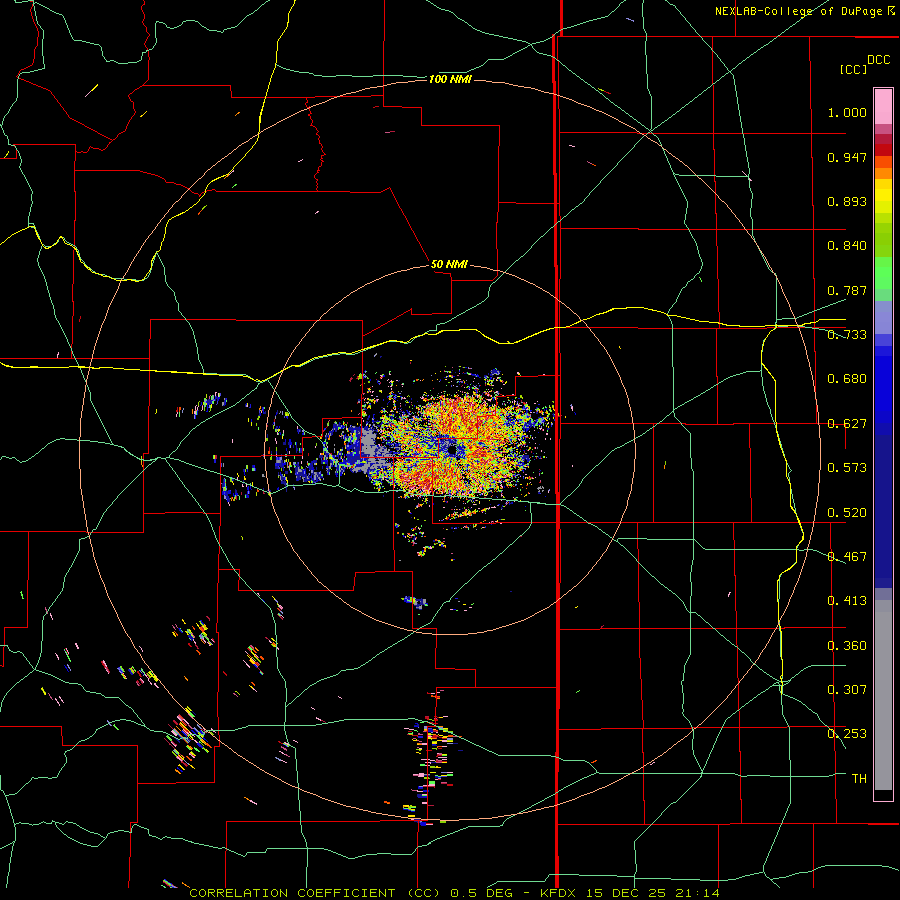Click the 100 NMI range ring label
Viewport: 900px width, 900px height.
(x=450, y=79)
